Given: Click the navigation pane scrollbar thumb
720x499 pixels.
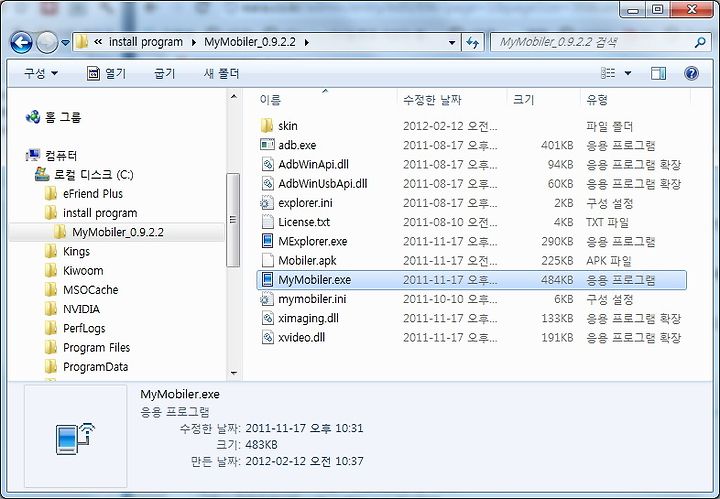Looking at the screenshot, I should click(233, 219).
